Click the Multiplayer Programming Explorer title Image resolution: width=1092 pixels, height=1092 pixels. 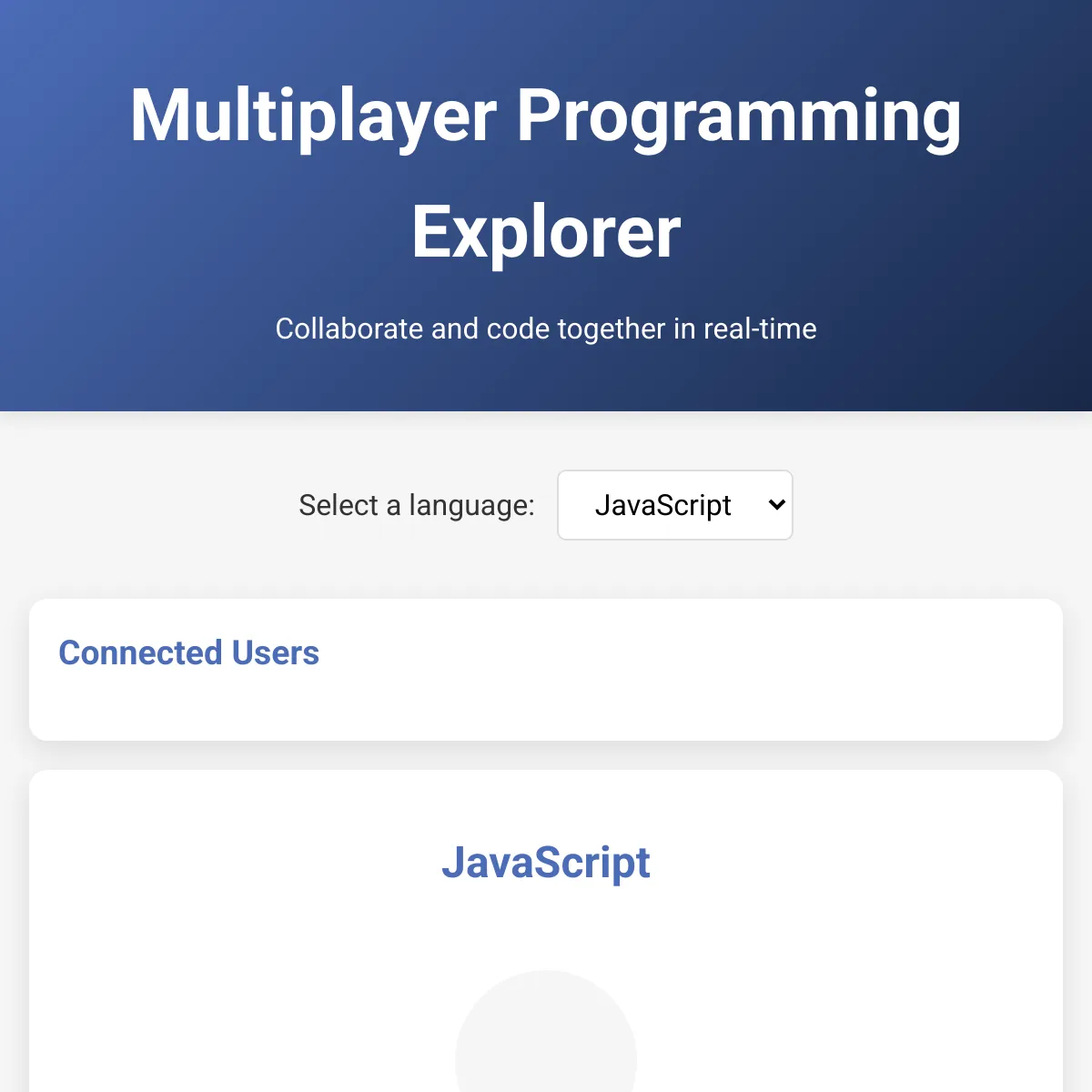coord(546,173)
